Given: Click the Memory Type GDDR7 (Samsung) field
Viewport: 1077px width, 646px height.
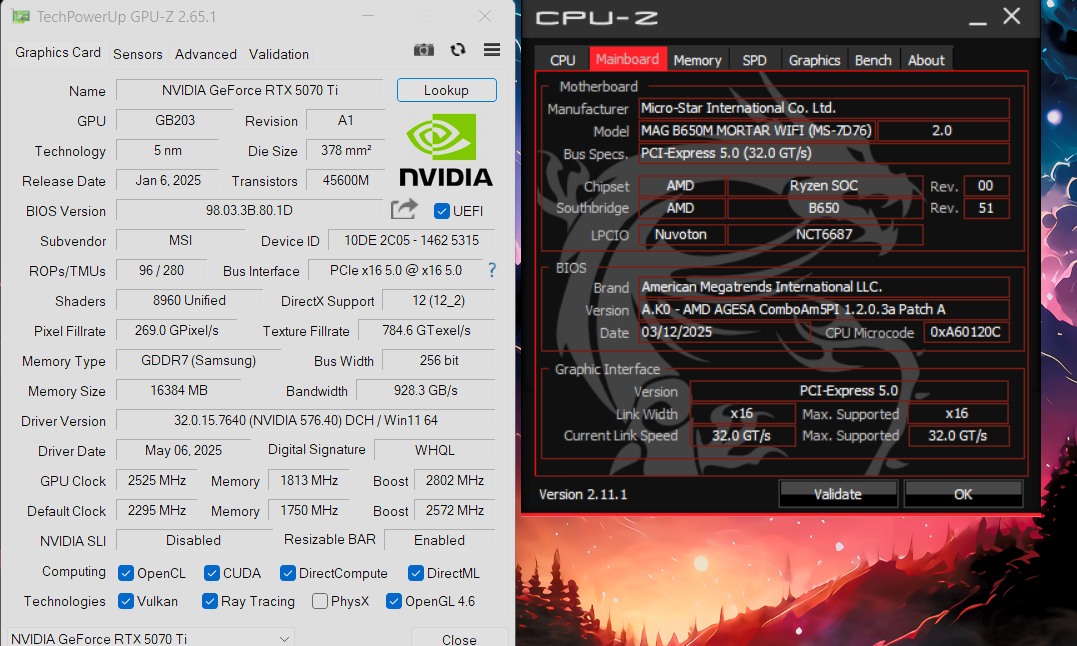Looking at the screenshot, I should (199, 360).
